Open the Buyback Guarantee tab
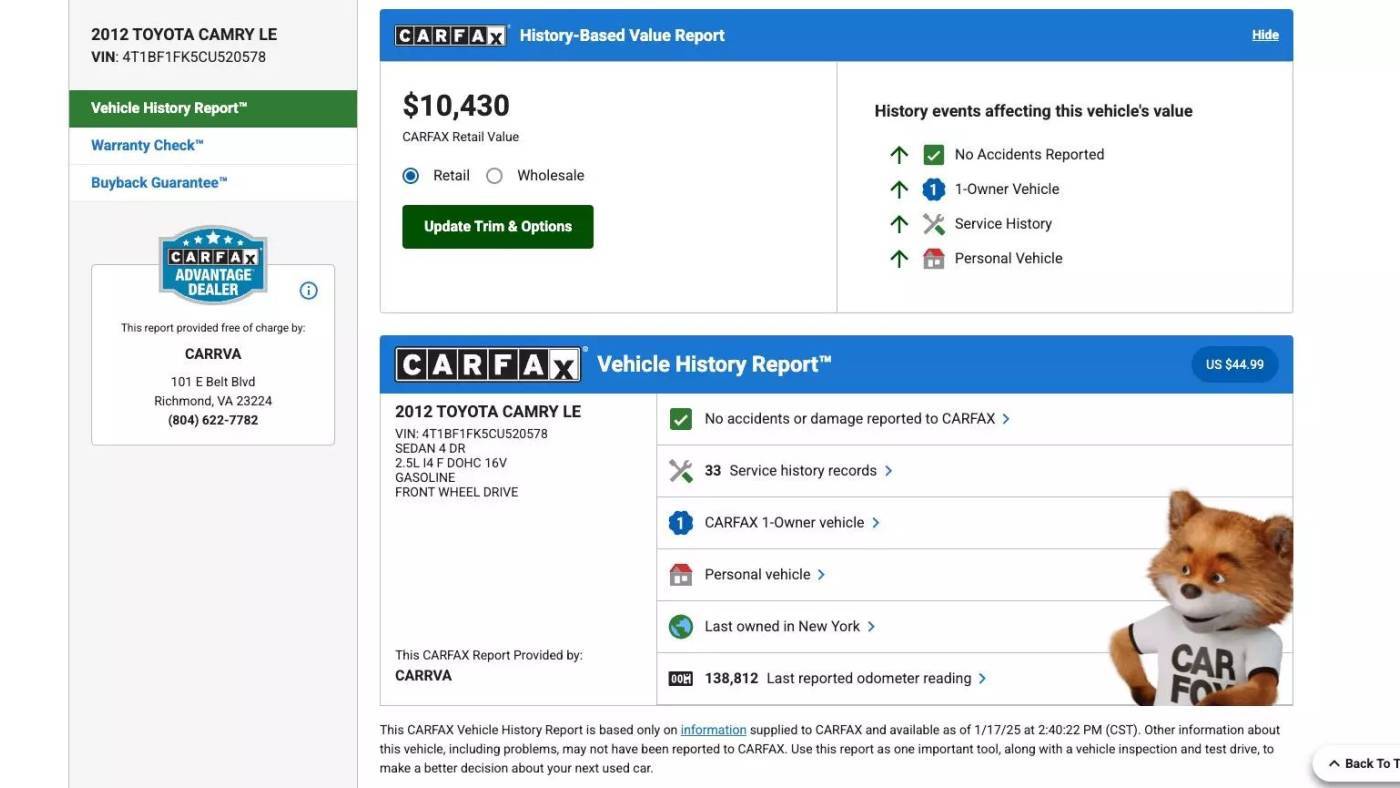The height and width of the screenshot is (788, 1400). tap(213, 183)
